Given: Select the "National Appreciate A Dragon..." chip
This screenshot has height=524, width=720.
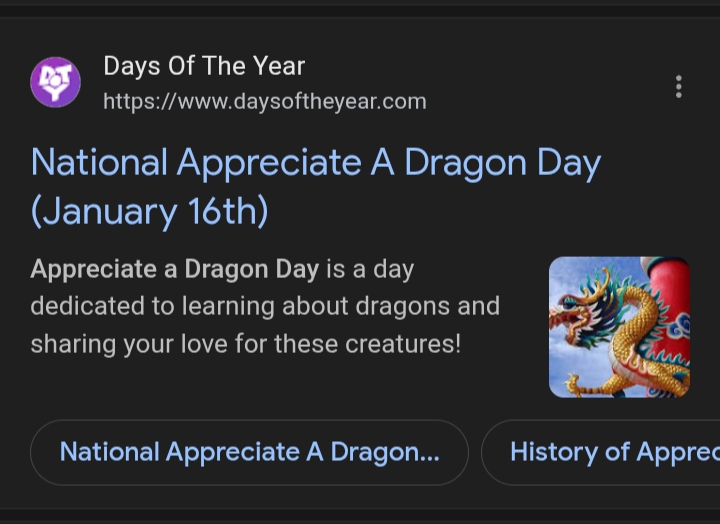Looking at the screenshot, I should click(x=249, y=452).
